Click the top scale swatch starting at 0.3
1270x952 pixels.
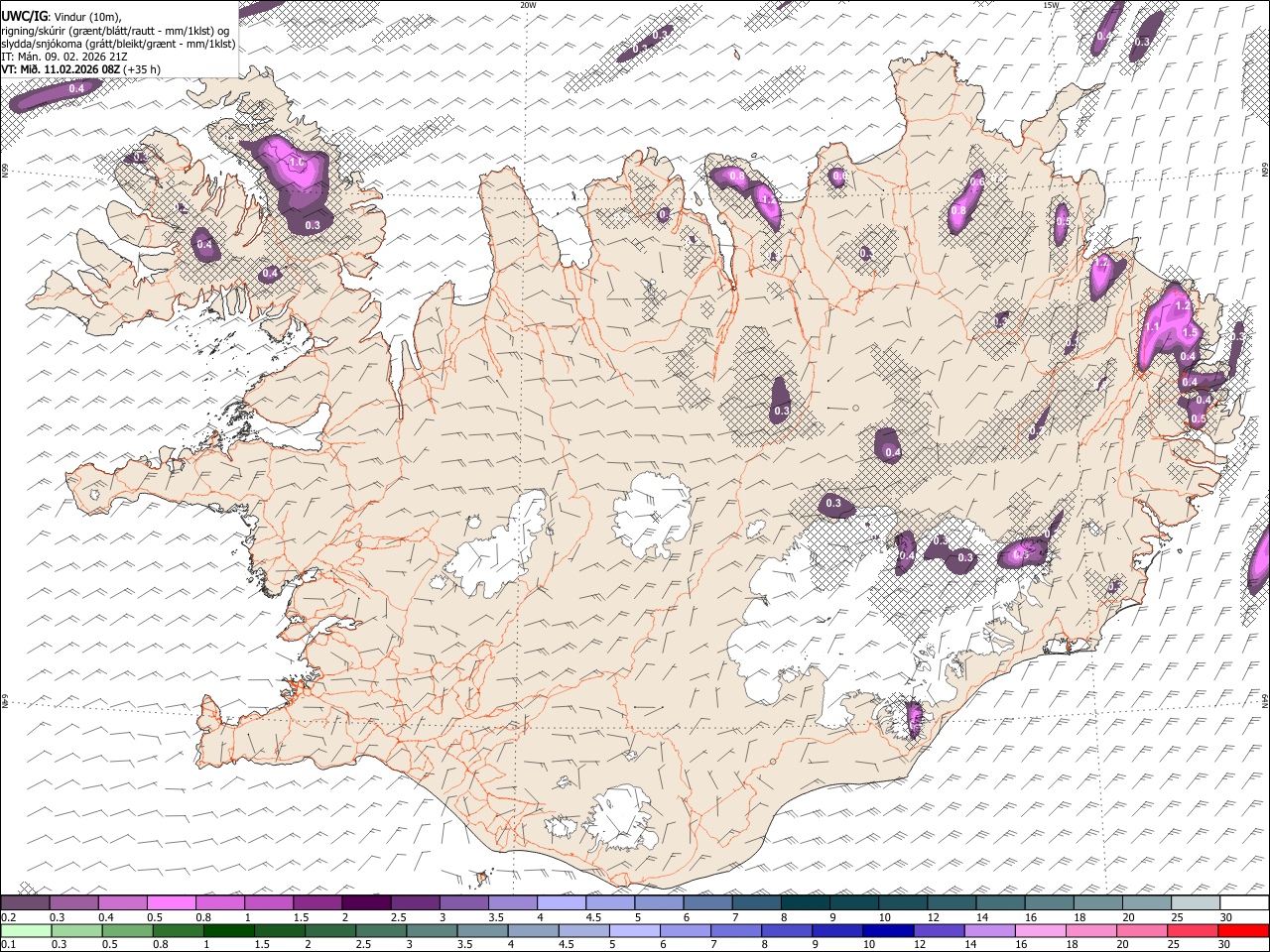pyautogui.click(x=73, y=902)
